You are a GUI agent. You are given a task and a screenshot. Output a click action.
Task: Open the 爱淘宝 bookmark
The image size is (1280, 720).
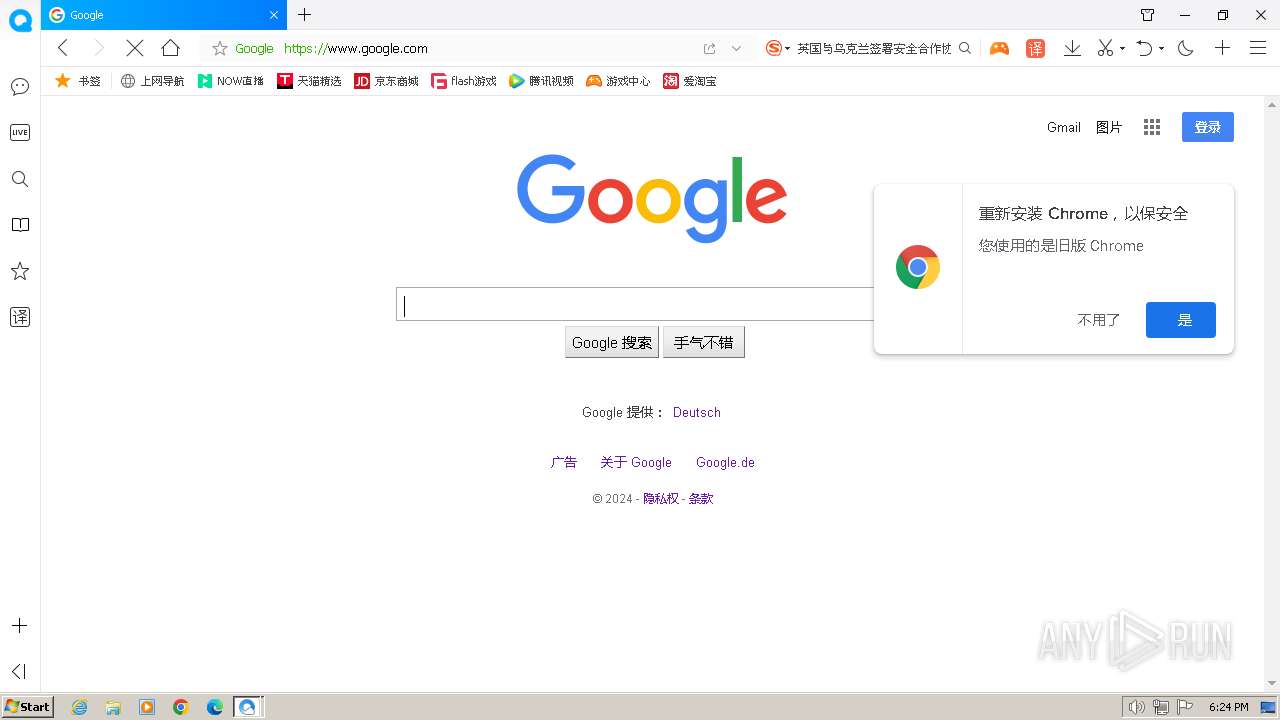point(690,81)
